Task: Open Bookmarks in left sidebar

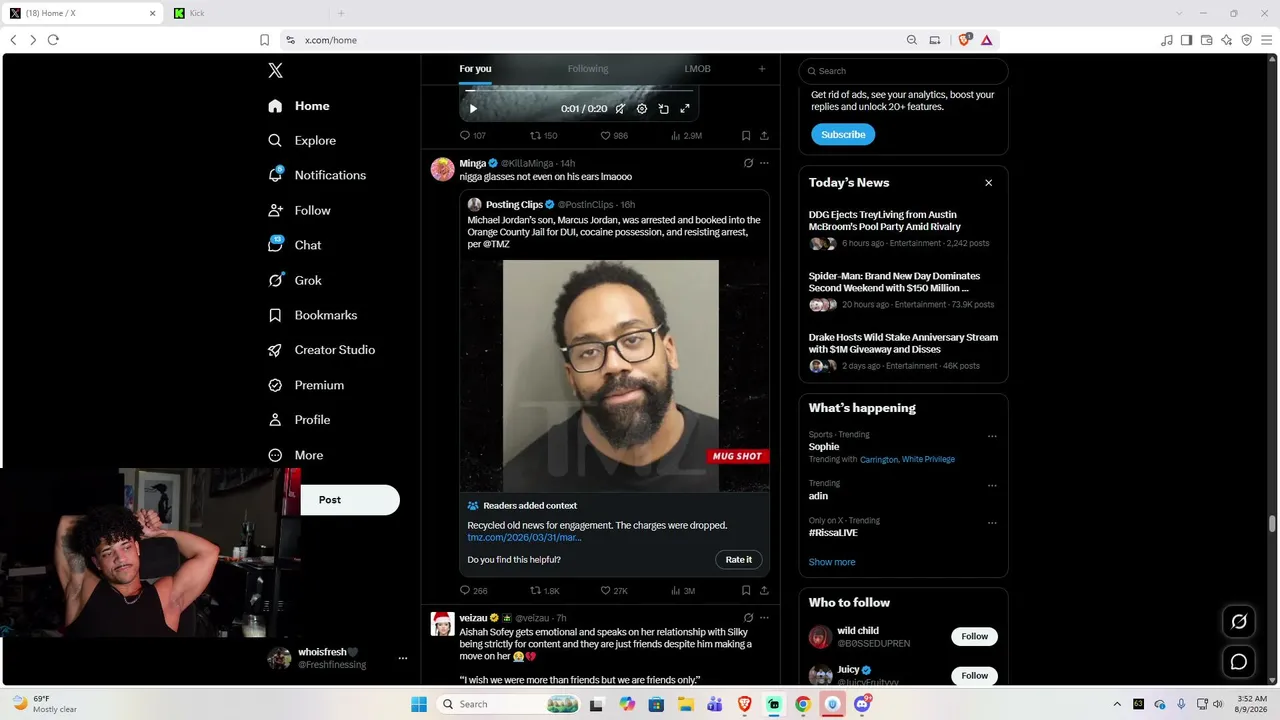Action: [312, 315]
